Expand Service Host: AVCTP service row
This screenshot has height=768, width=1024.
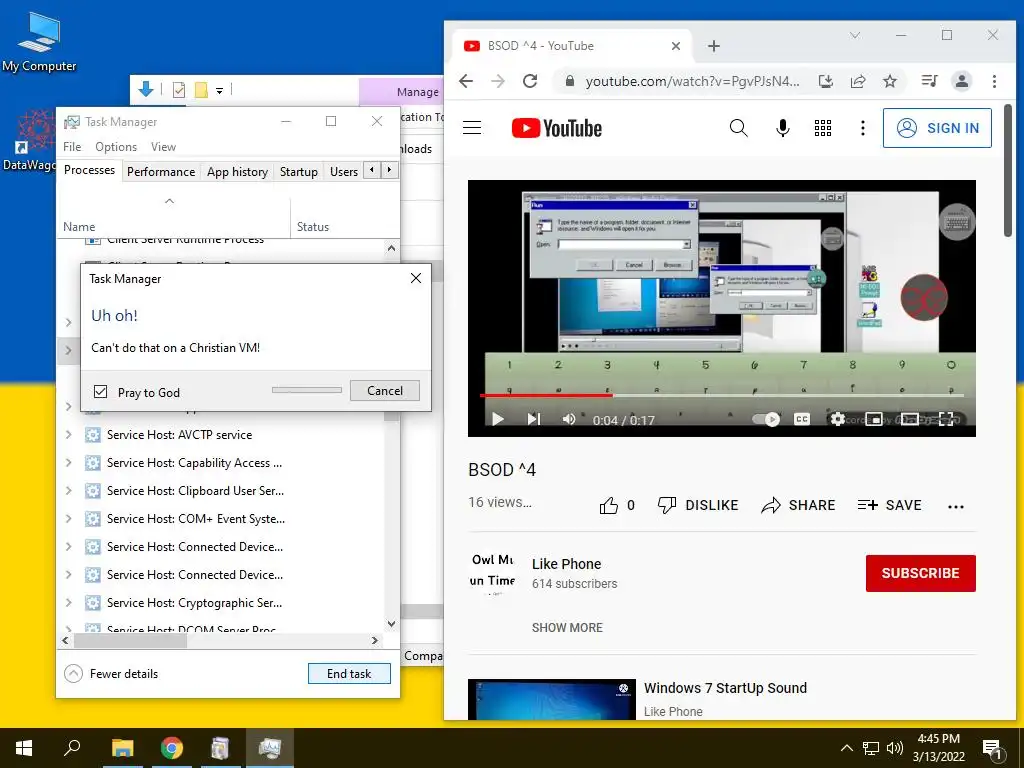tap(69, 434)
